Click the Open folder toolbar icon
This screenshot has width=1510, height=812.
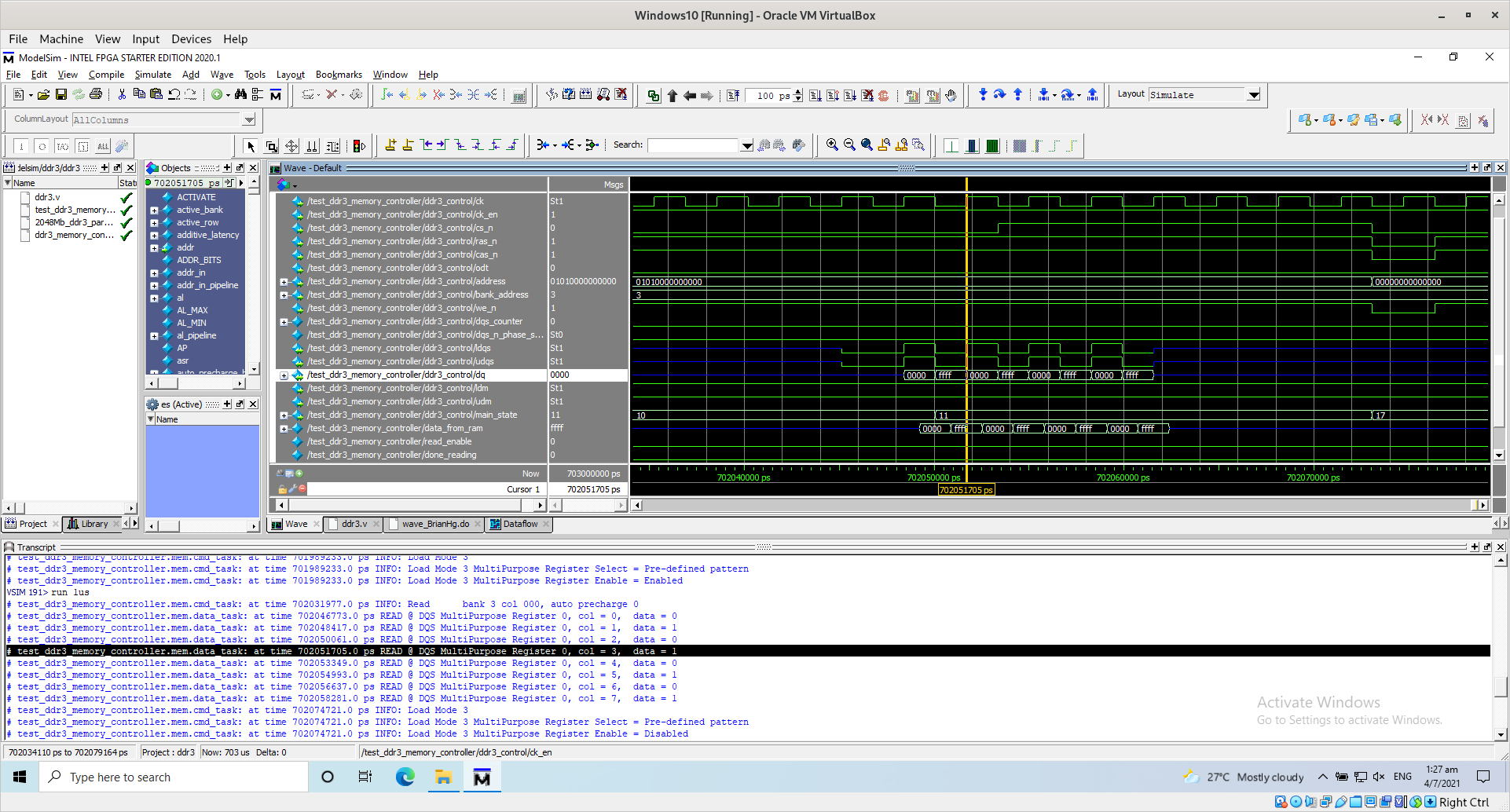43,95
